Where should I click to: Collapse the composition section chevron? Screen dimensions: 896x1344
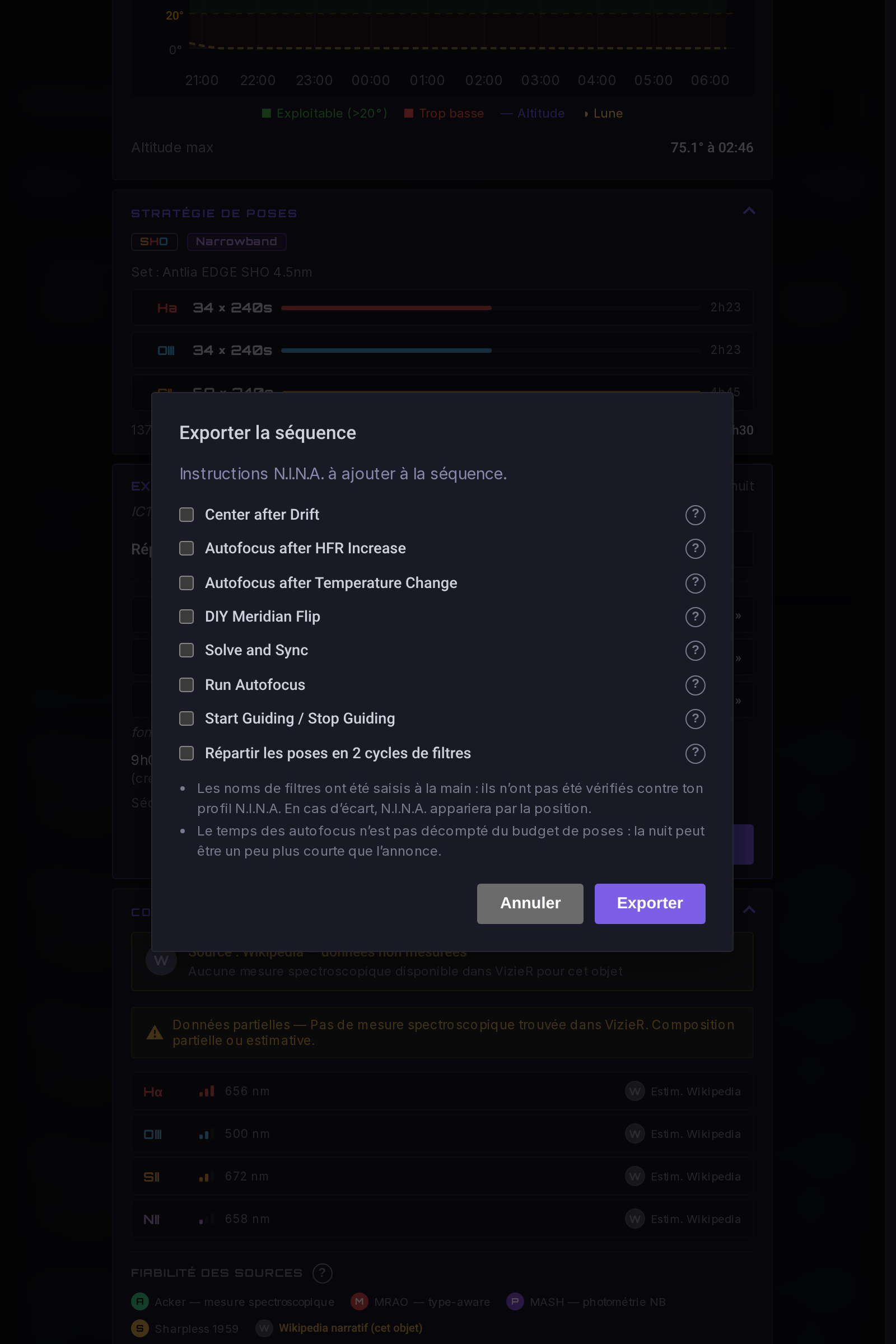(x=749, y=909)
